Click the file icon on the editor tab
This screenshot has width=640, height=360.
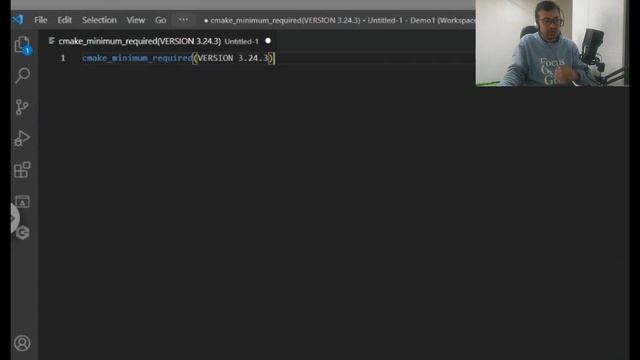[x=51, y=41]
